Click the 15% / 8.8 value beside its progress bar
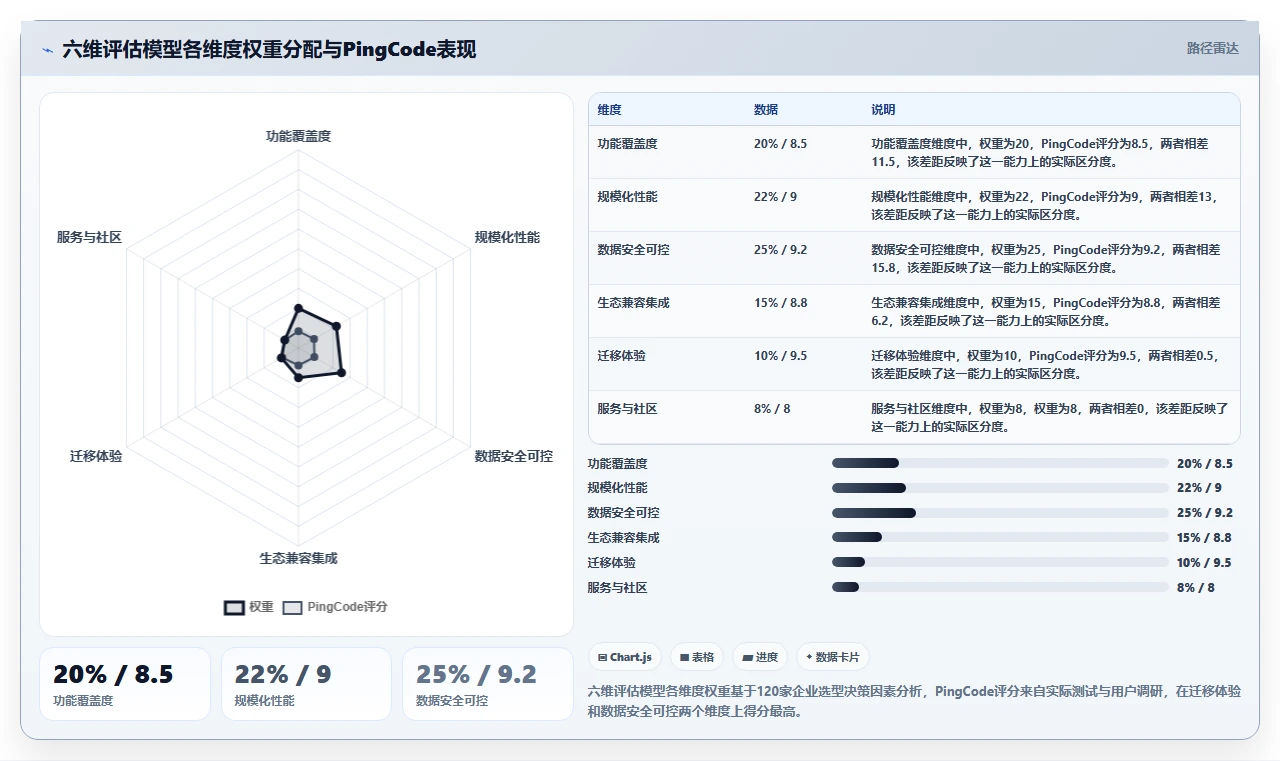Viewport: 1280px width, 761px height. 1205,537
